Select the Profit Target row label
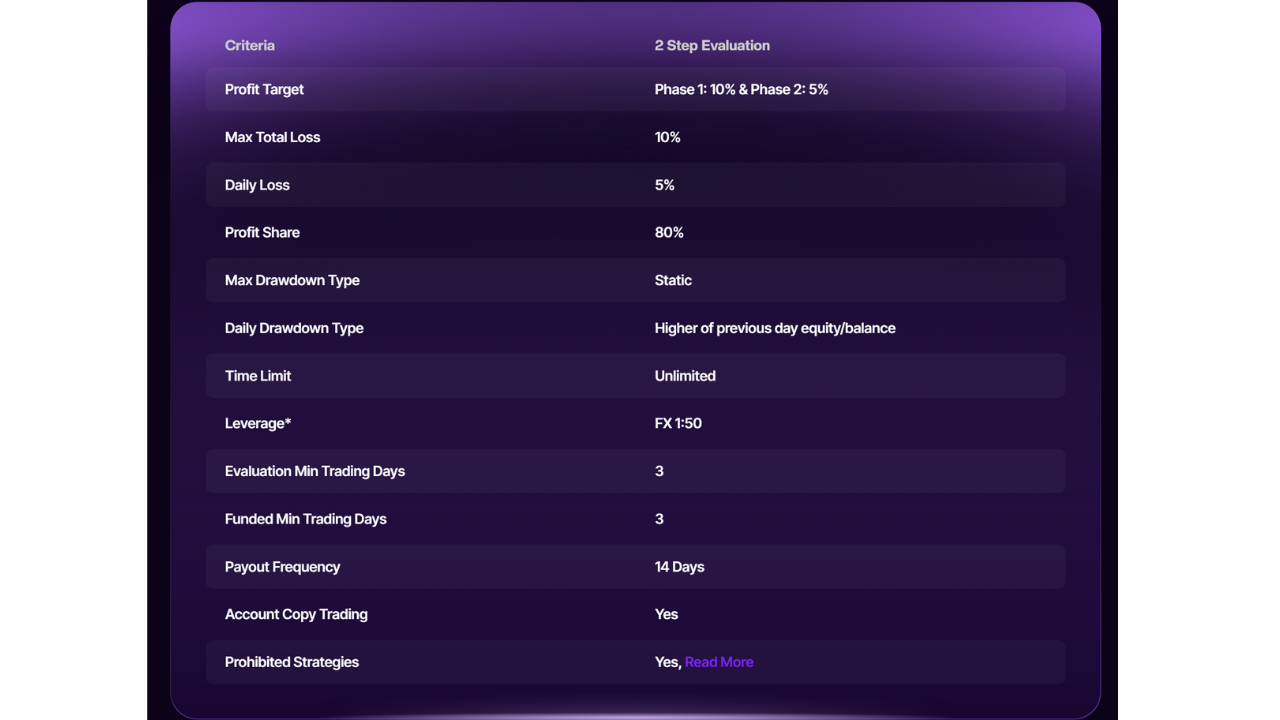 [x=264, y=89]
